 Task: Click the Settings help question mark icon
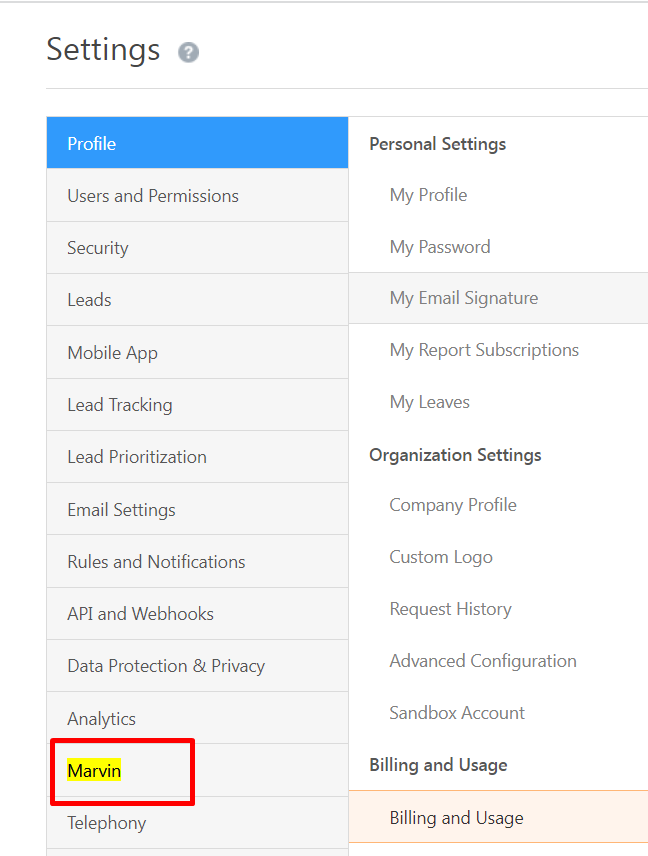[x=188, y=53]
